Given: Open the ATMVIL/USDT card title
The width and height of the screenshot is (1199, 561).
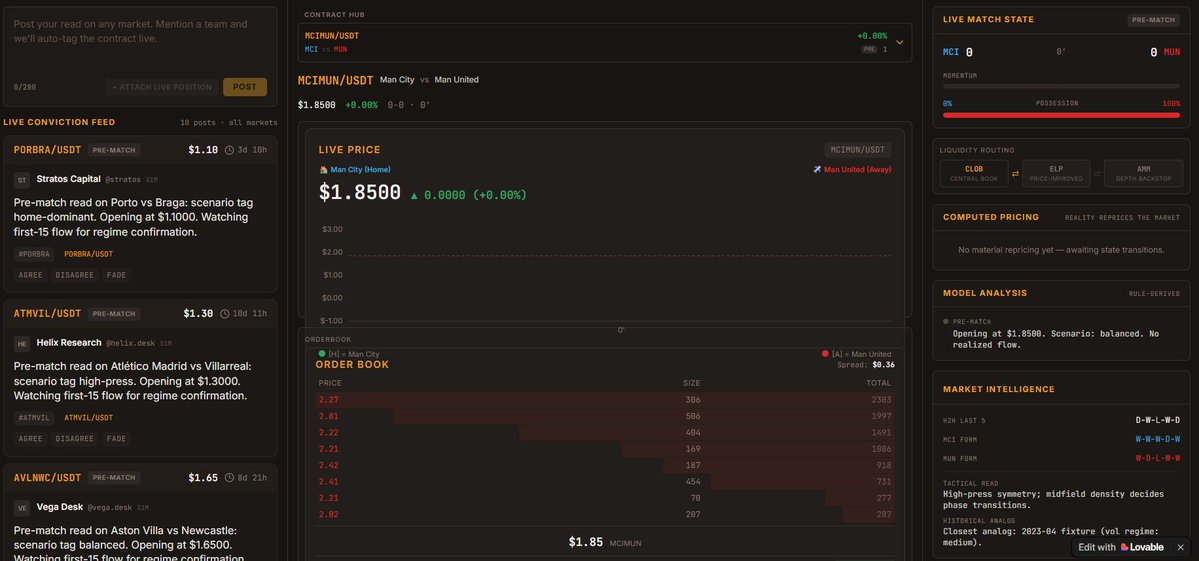Looking at the screenshot, I should coord(47,313).
